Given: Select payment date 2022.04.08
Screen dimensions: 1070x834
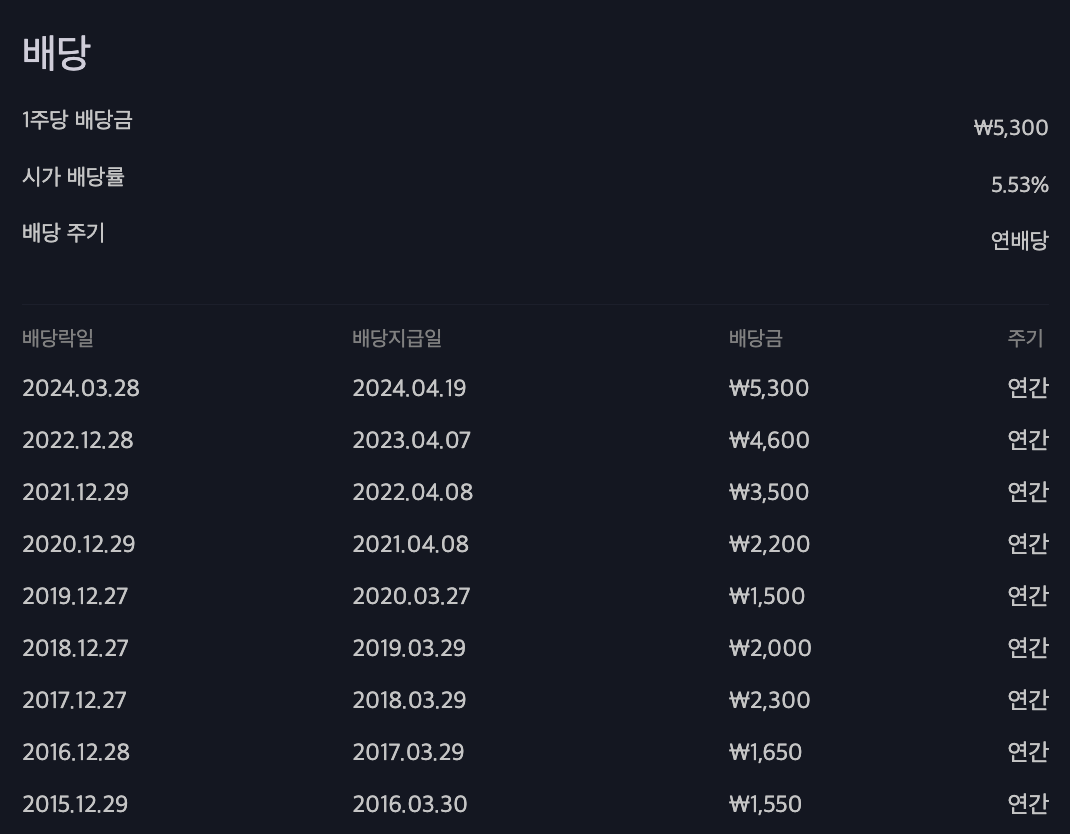Looking at the screenshot, I should pyautogui.click(x=413, y=492).
